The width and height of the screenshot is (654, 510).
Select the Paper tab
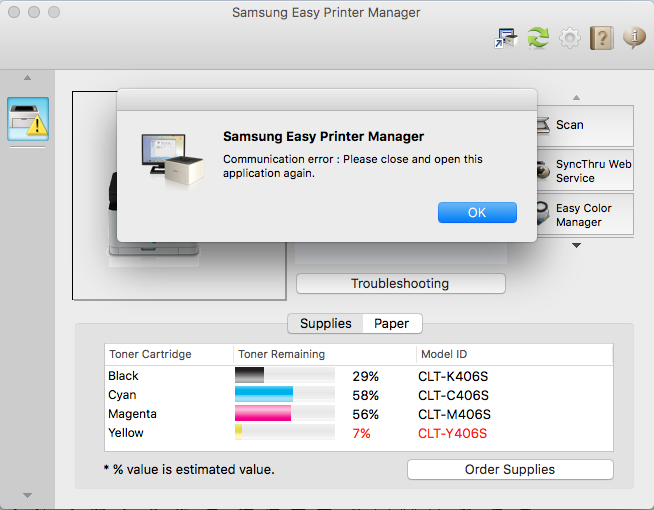click(x=392, y=324)
